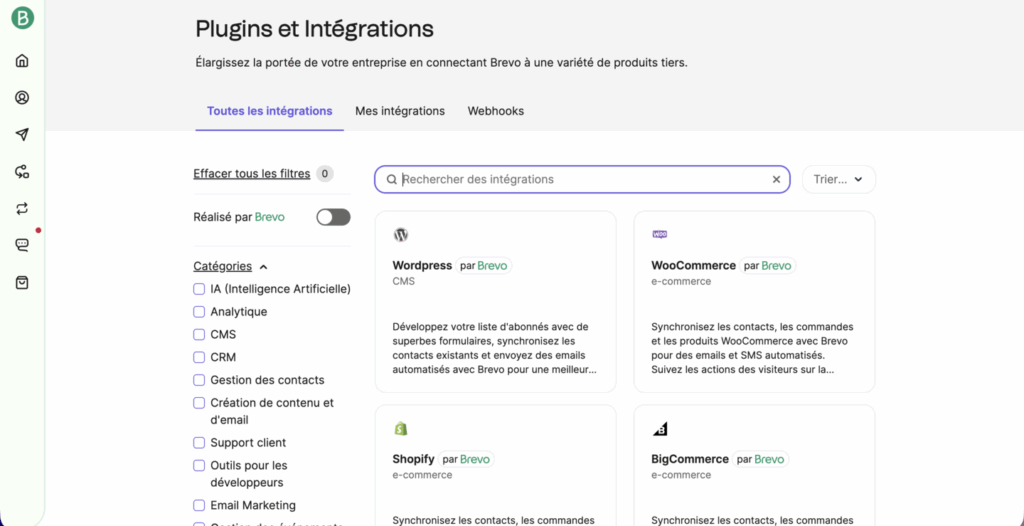
Task: Switch to Toutes les intégrations tab
Action: (270, 111)
